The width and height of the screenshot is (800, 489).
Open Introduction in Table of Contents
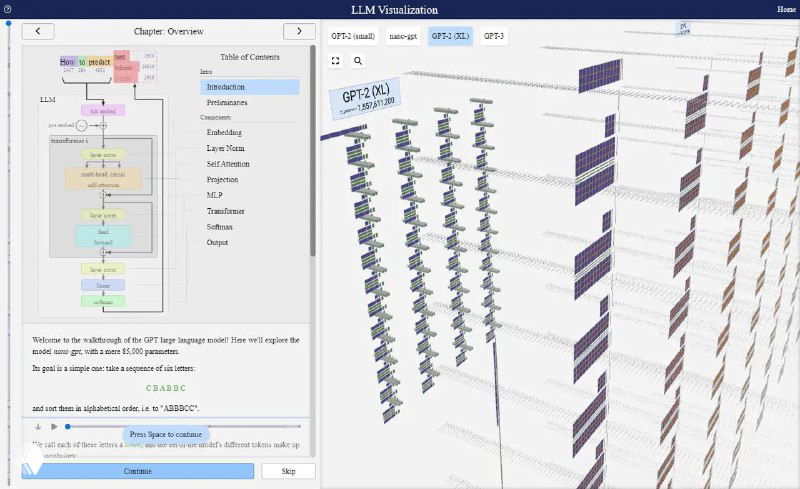pyautogui.click(x=250, y=87)
